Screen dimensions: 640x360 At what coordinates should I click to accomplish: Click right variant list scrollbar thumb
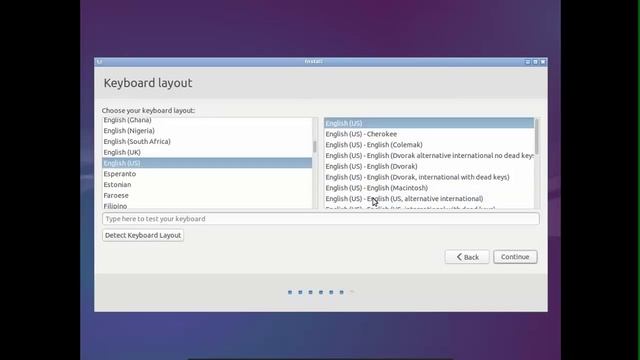(537, 136)
